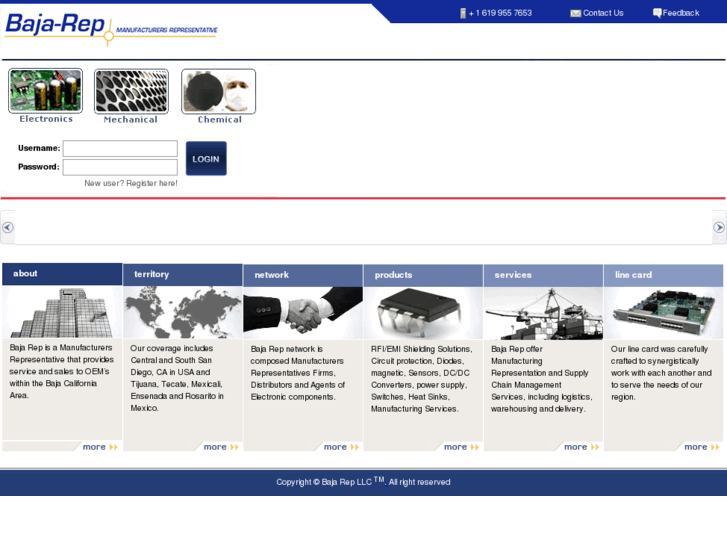727x545 pixels.
Task: Click more link in about panel
Action: point(100,447)
